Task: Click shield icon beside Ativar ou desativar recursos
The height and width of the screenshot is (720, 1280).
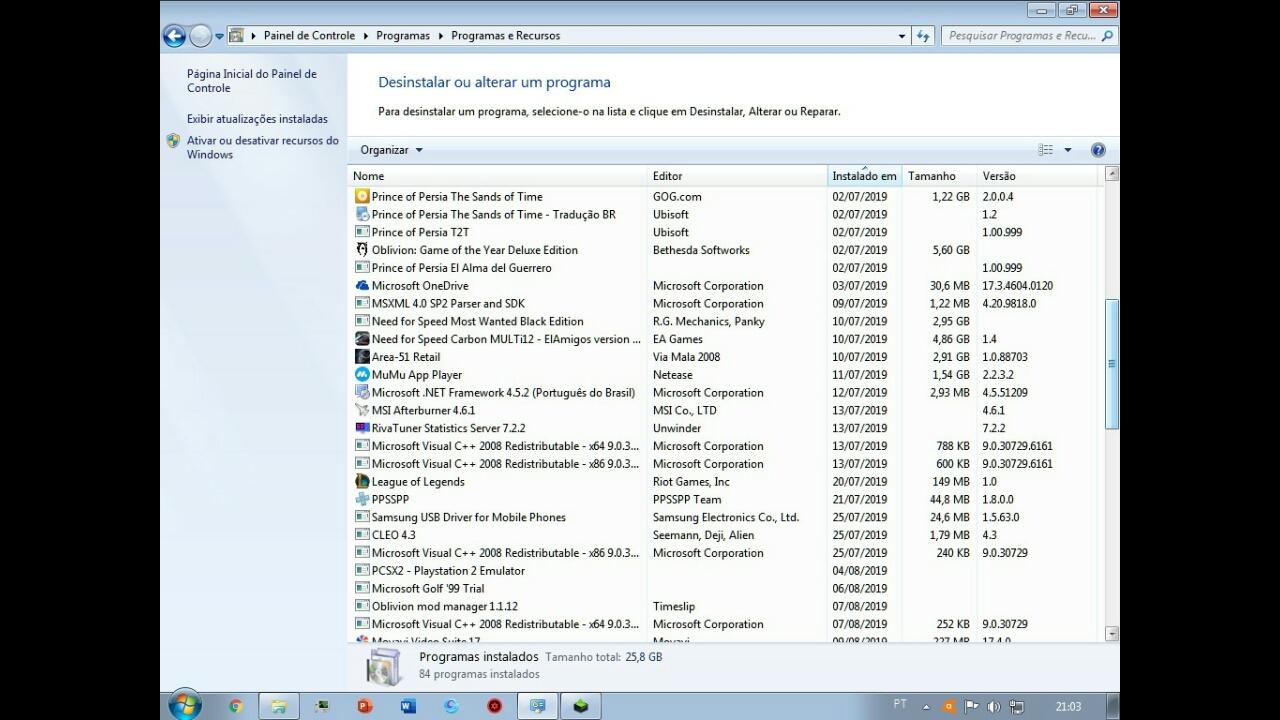Action: pos(174,141)
